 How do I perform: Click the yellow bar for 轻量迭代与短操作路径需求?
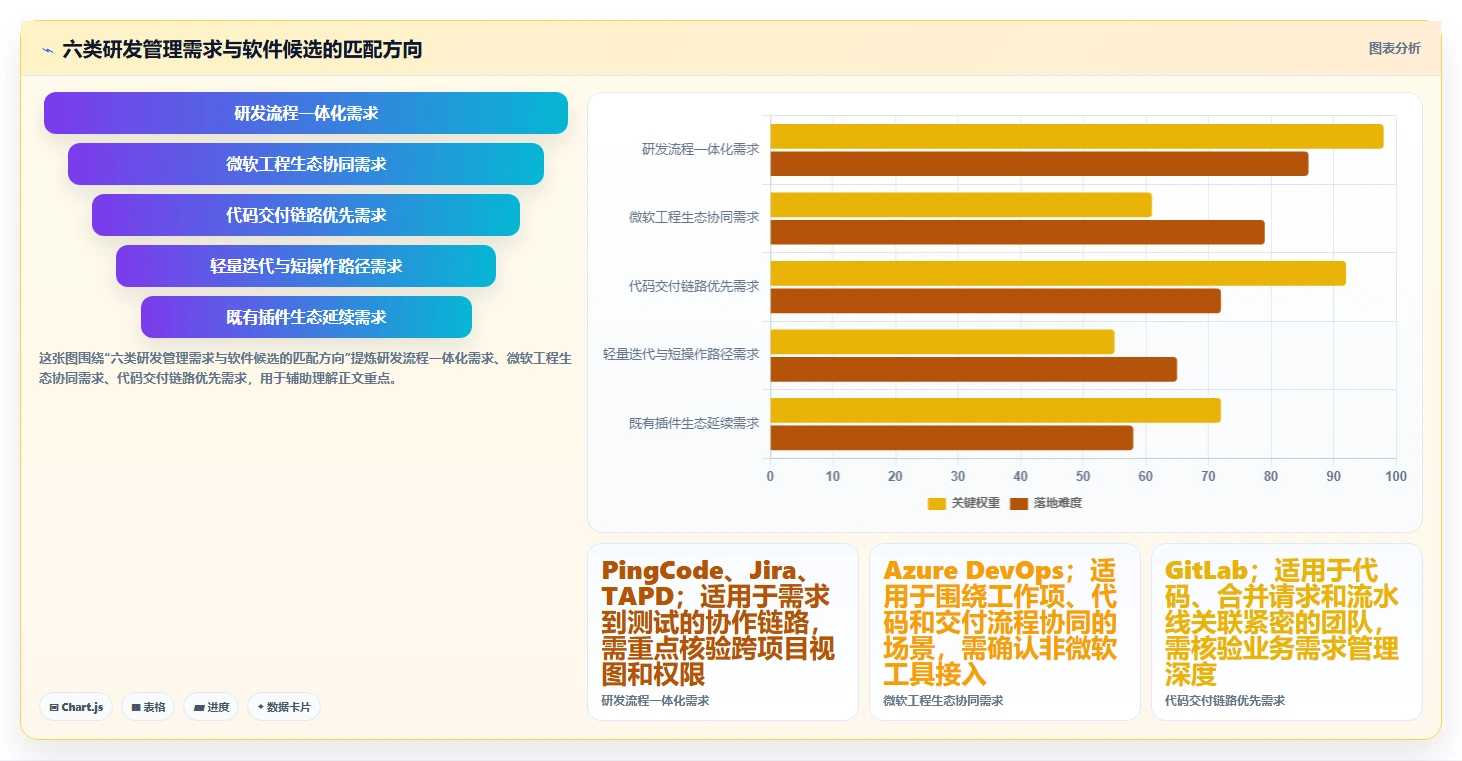pos(942,342)
